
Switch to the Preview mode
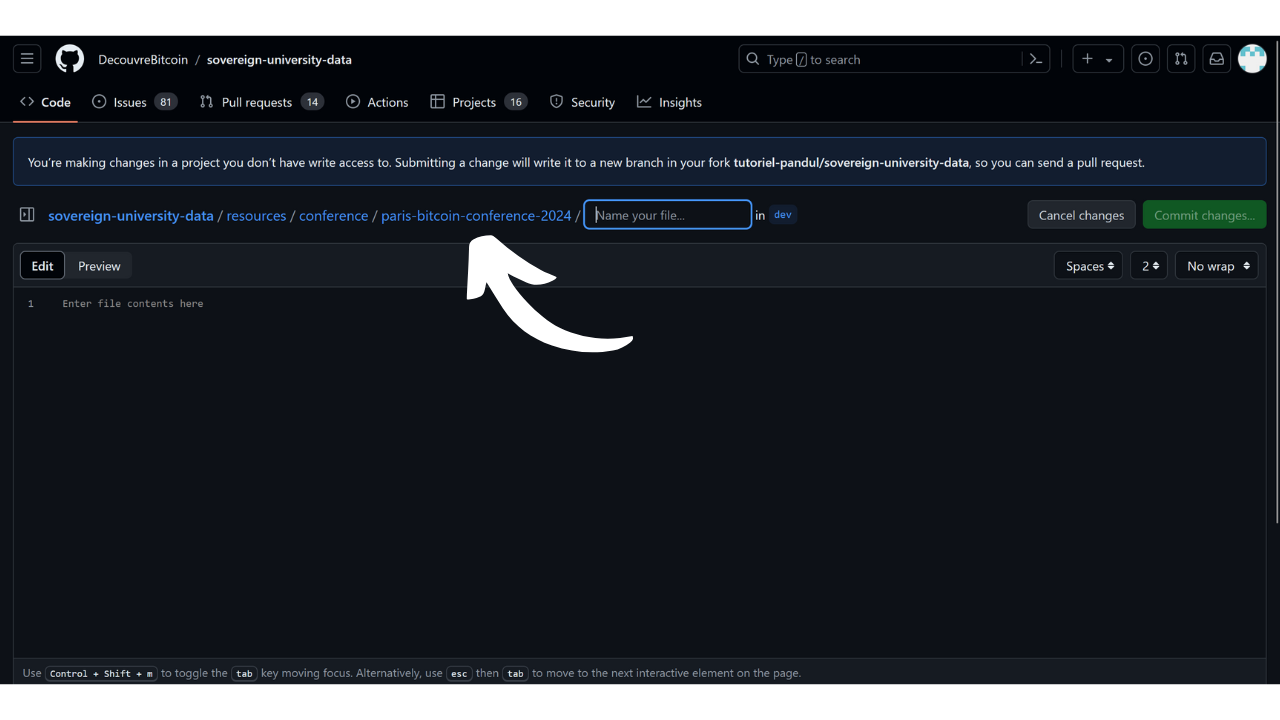tap(99, 266)
